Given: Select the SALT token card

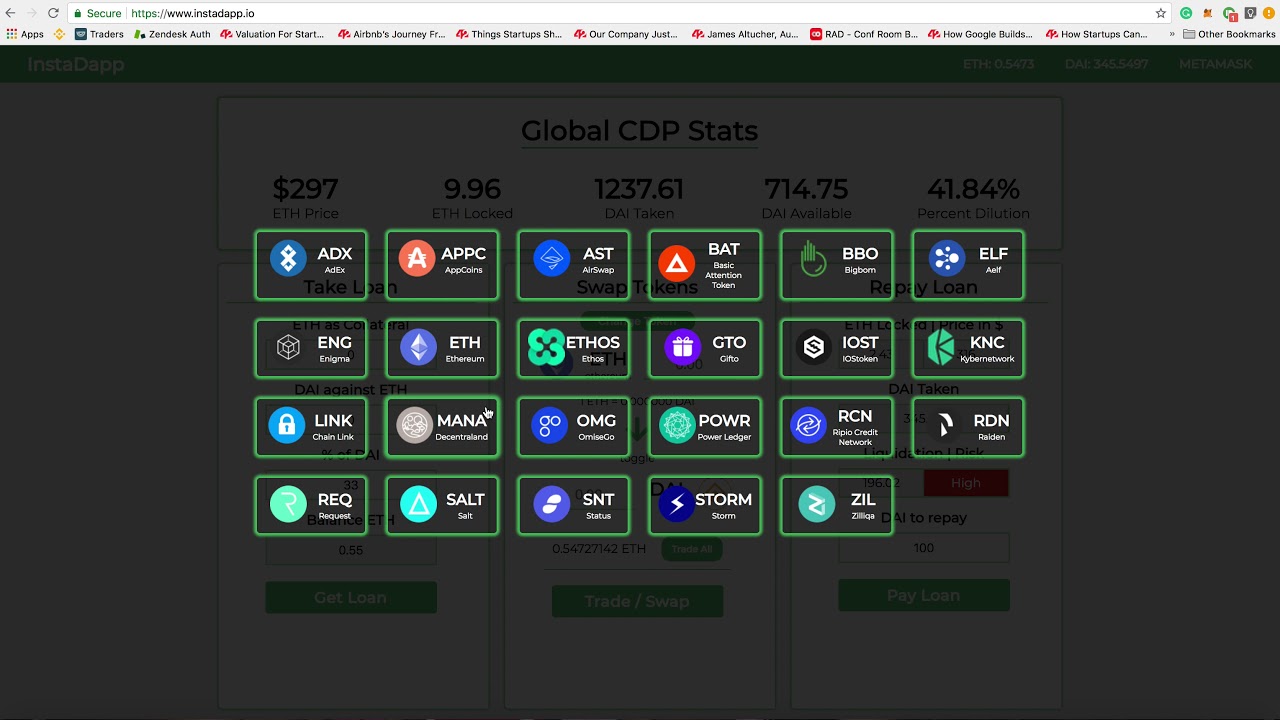Looking at the screenshot, I should 442,505.
